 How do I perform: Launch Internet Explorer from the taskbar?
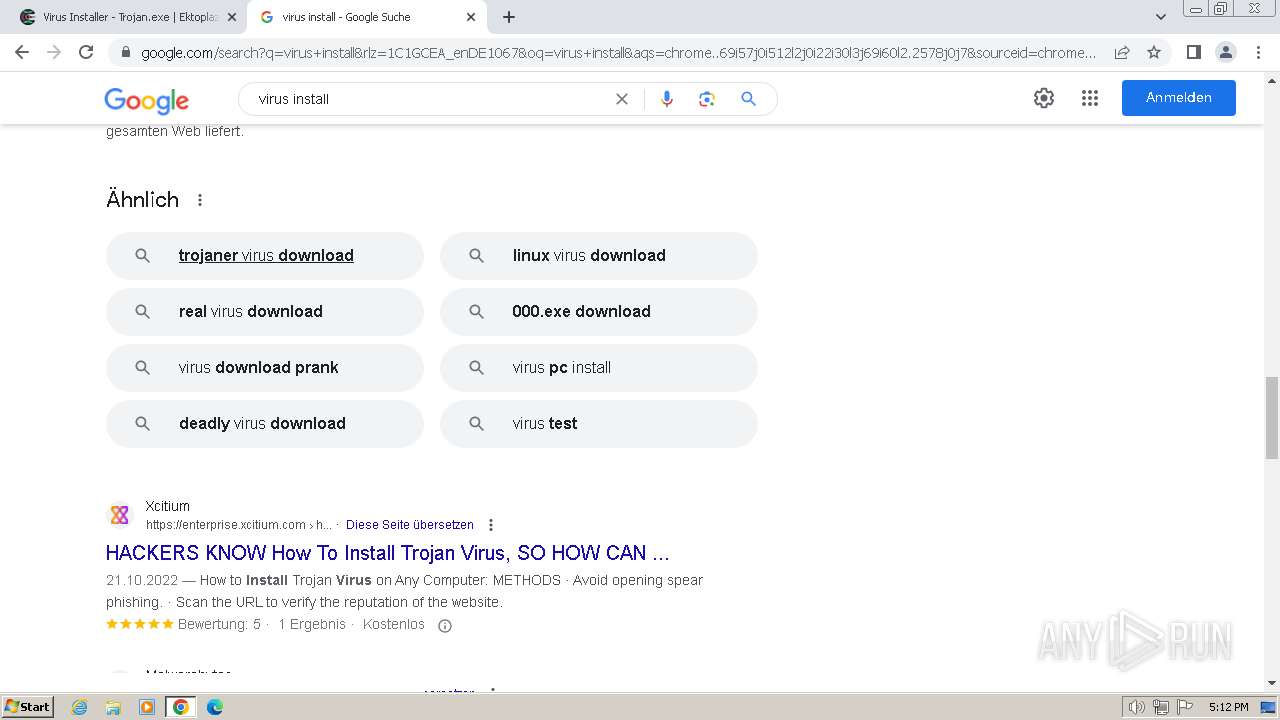tap(80, 707)
